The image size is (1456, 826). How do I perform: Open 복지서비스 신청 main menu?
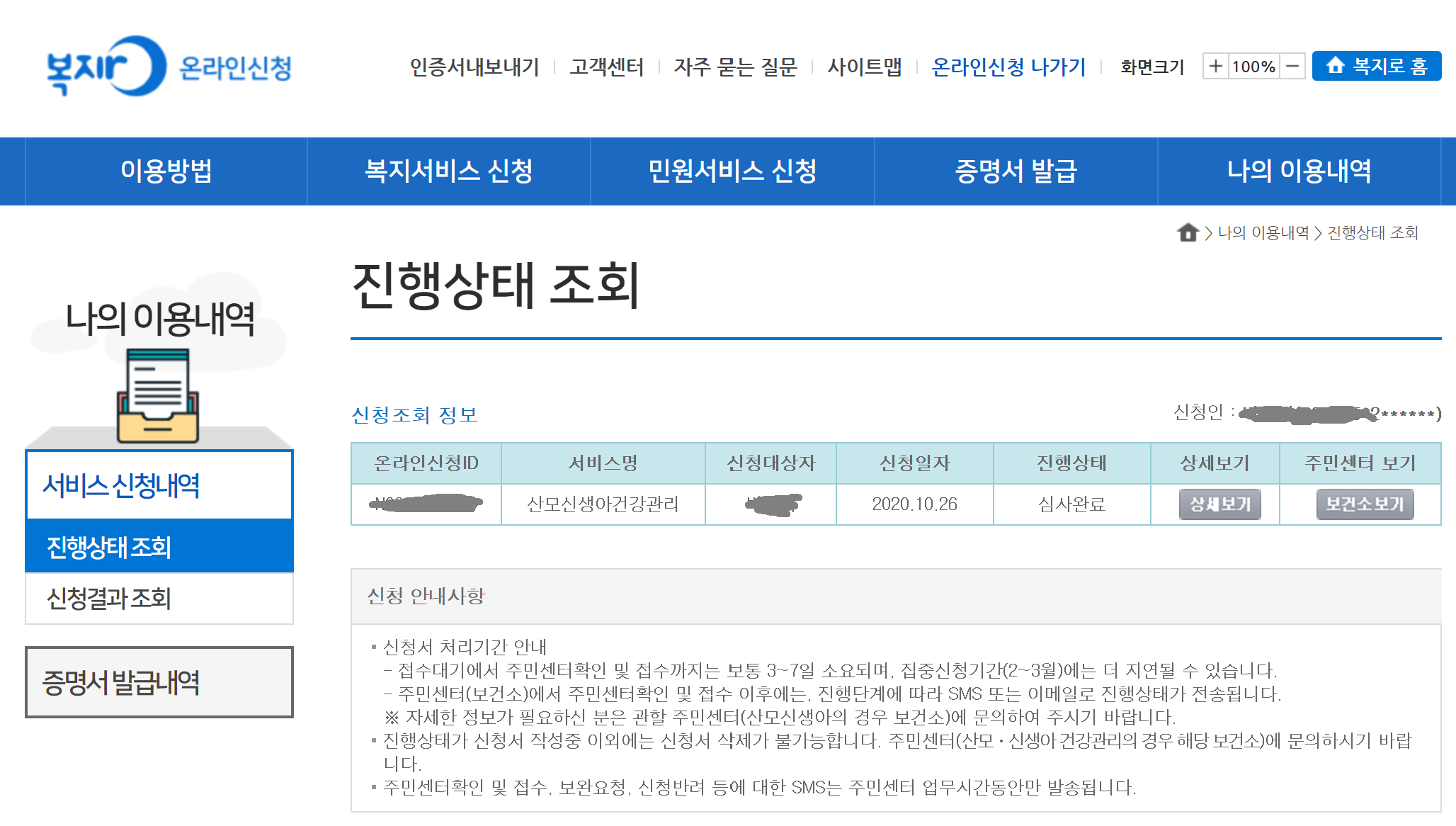click(449, 171)
